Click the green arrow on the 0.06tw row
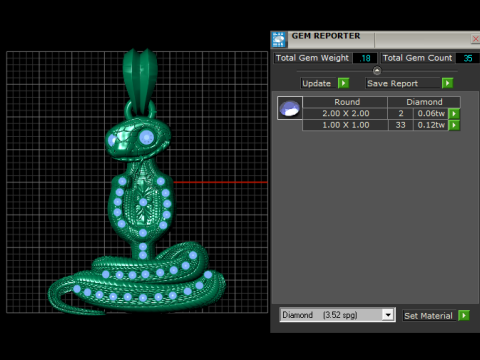Viewport: 480px width, 360px height. coord(454,114)
